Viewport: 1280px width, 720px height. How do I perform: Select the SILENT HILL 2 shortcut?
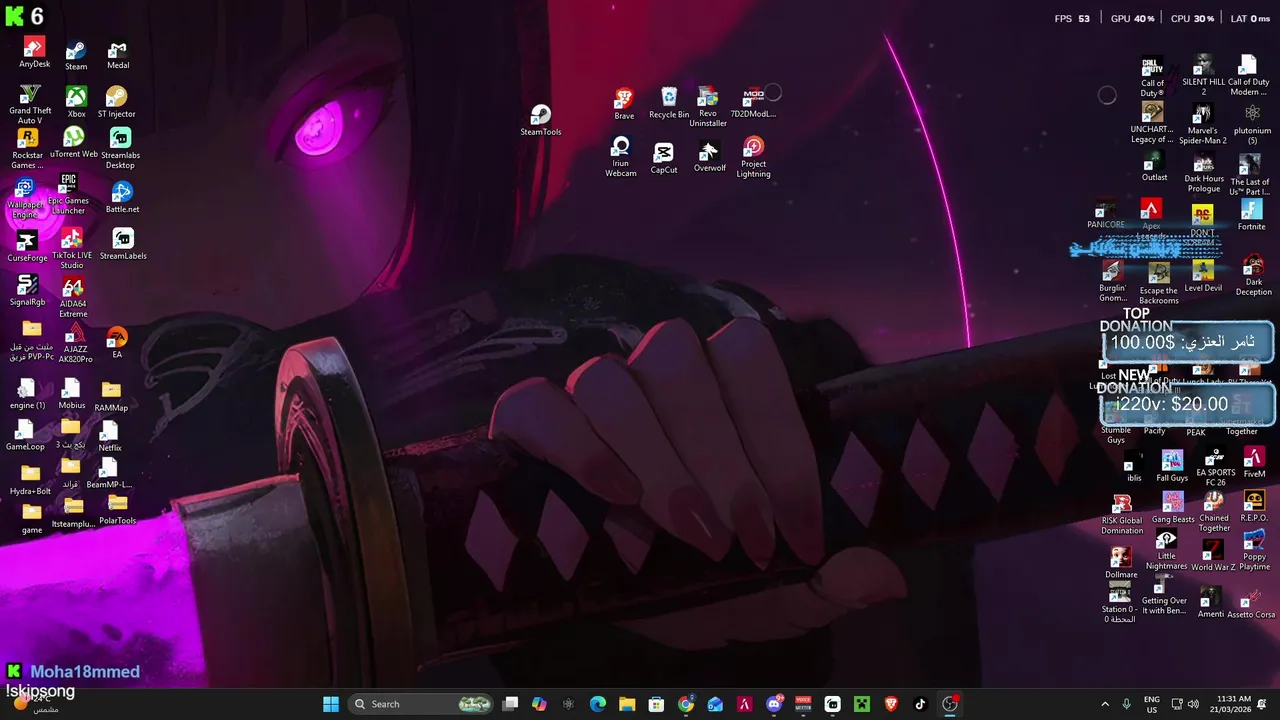[x=1203, y=76]
